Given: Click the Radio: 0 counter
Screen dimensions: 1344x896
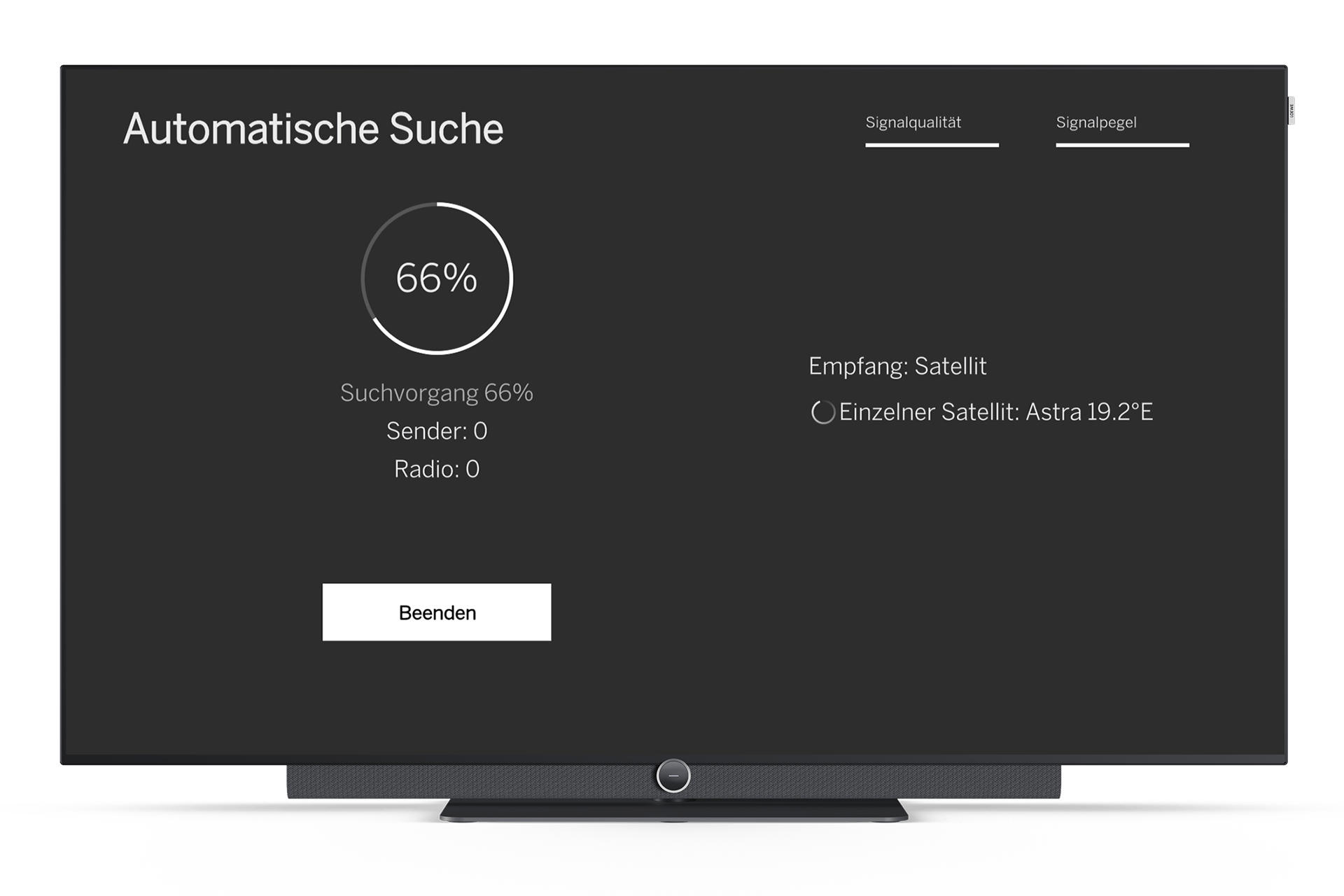Looking at the screenshot, I should tap(436, 469).
